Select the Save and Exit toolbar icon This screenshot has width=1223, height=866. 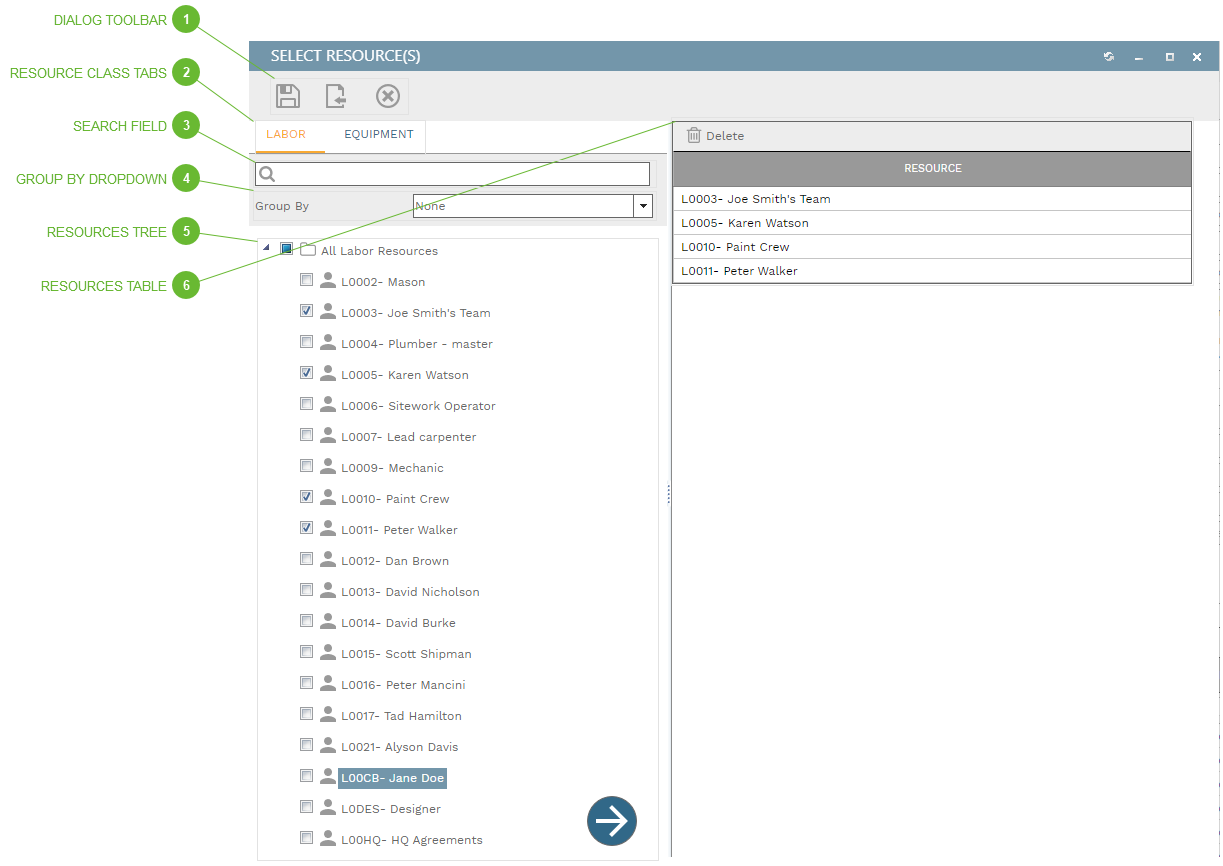click(336, 95)
